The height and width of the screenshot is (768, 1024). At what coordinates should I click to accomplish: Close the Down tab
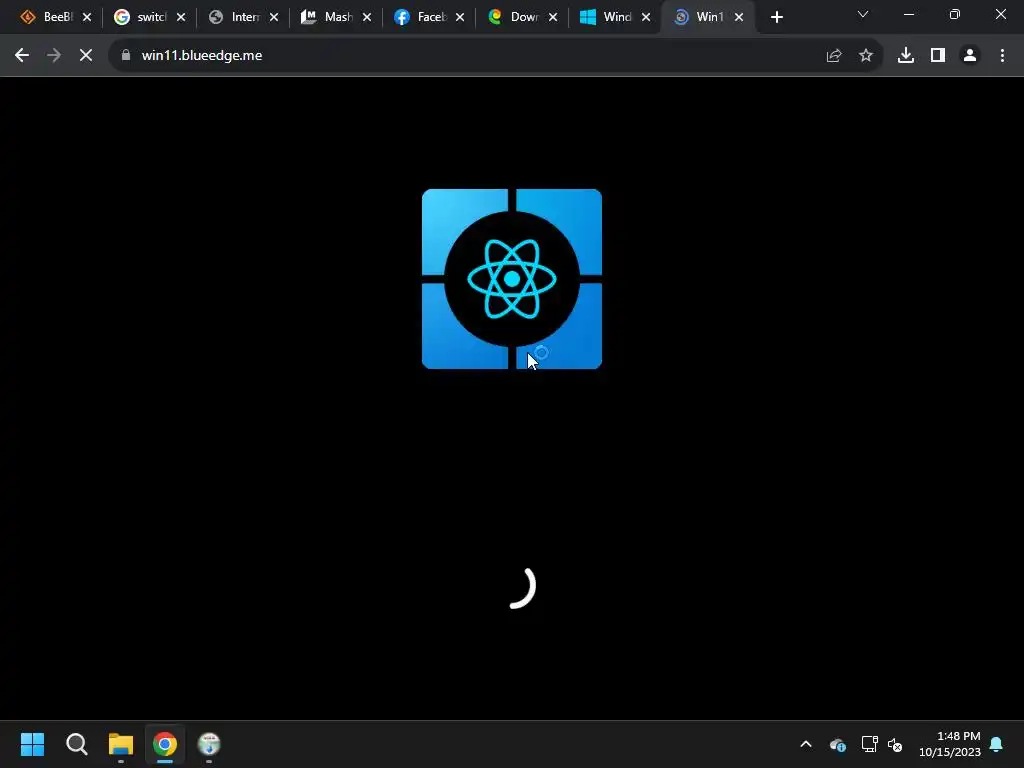pos(553,17)
